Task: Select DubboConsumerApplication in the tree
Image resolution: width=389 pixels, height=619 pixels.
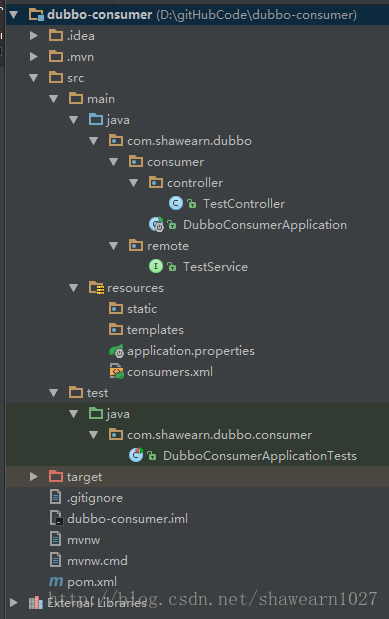Action: pyautogui.click(x=265, y=225)
